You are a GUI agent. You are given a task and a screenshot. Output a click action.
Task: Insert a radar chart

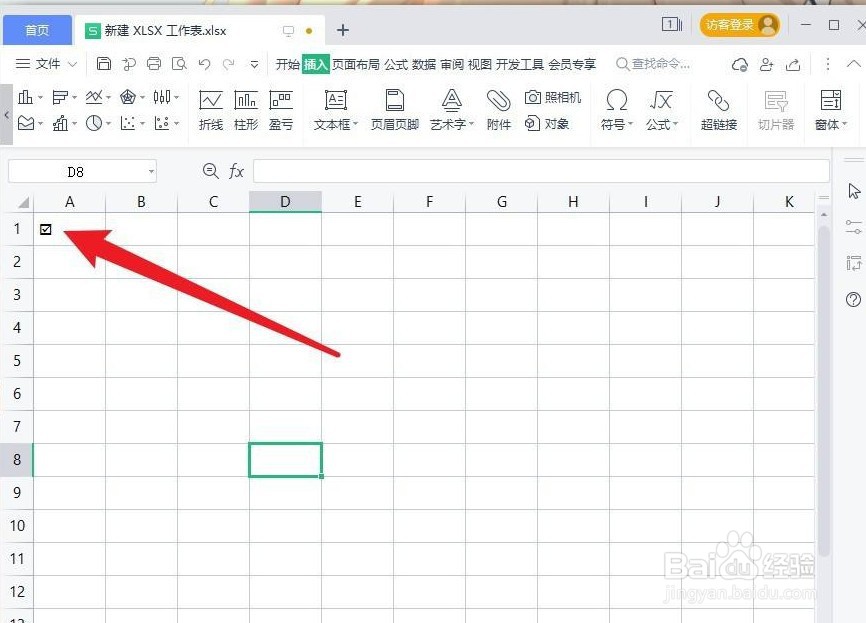click(x=127, y=96)
